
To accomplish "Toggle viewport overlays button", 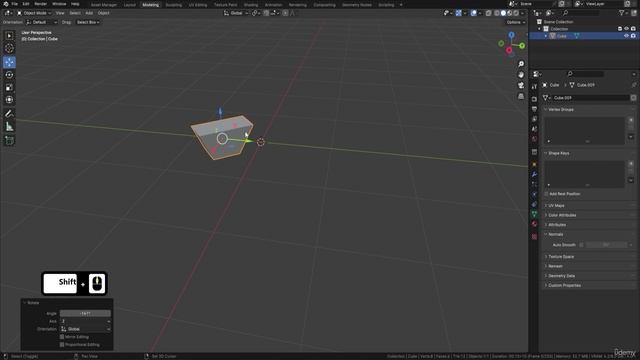I will point(474,13).
